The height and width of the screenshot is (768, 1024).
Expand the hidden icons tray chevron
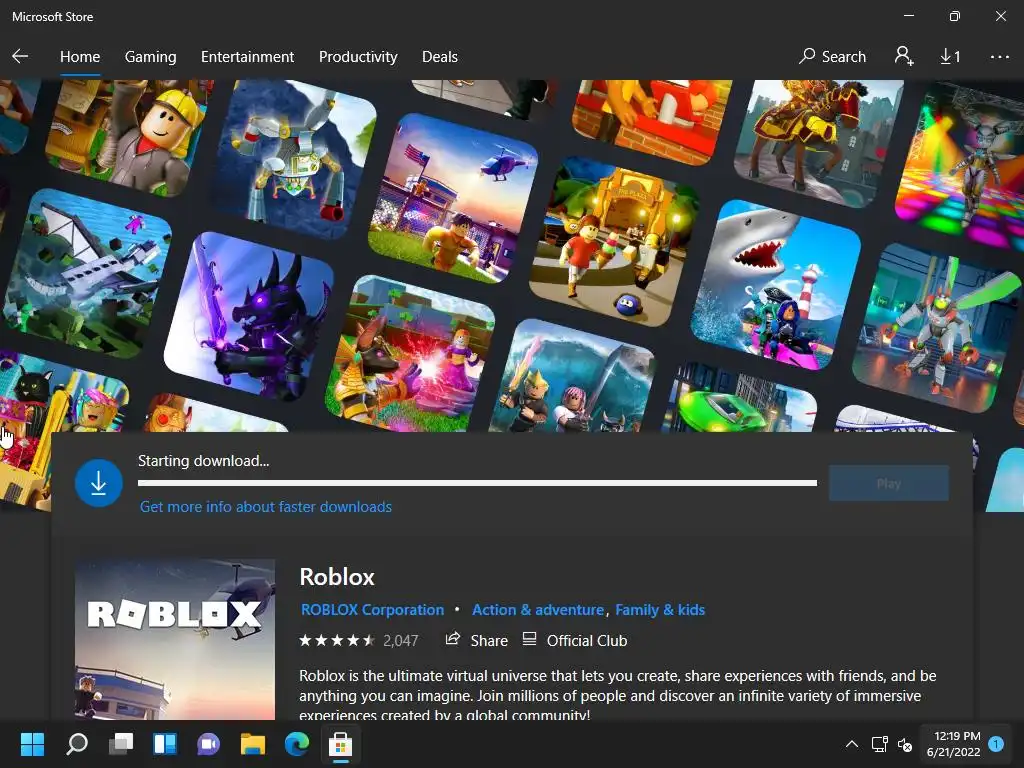pyautogui.click(x=852, y=744)
